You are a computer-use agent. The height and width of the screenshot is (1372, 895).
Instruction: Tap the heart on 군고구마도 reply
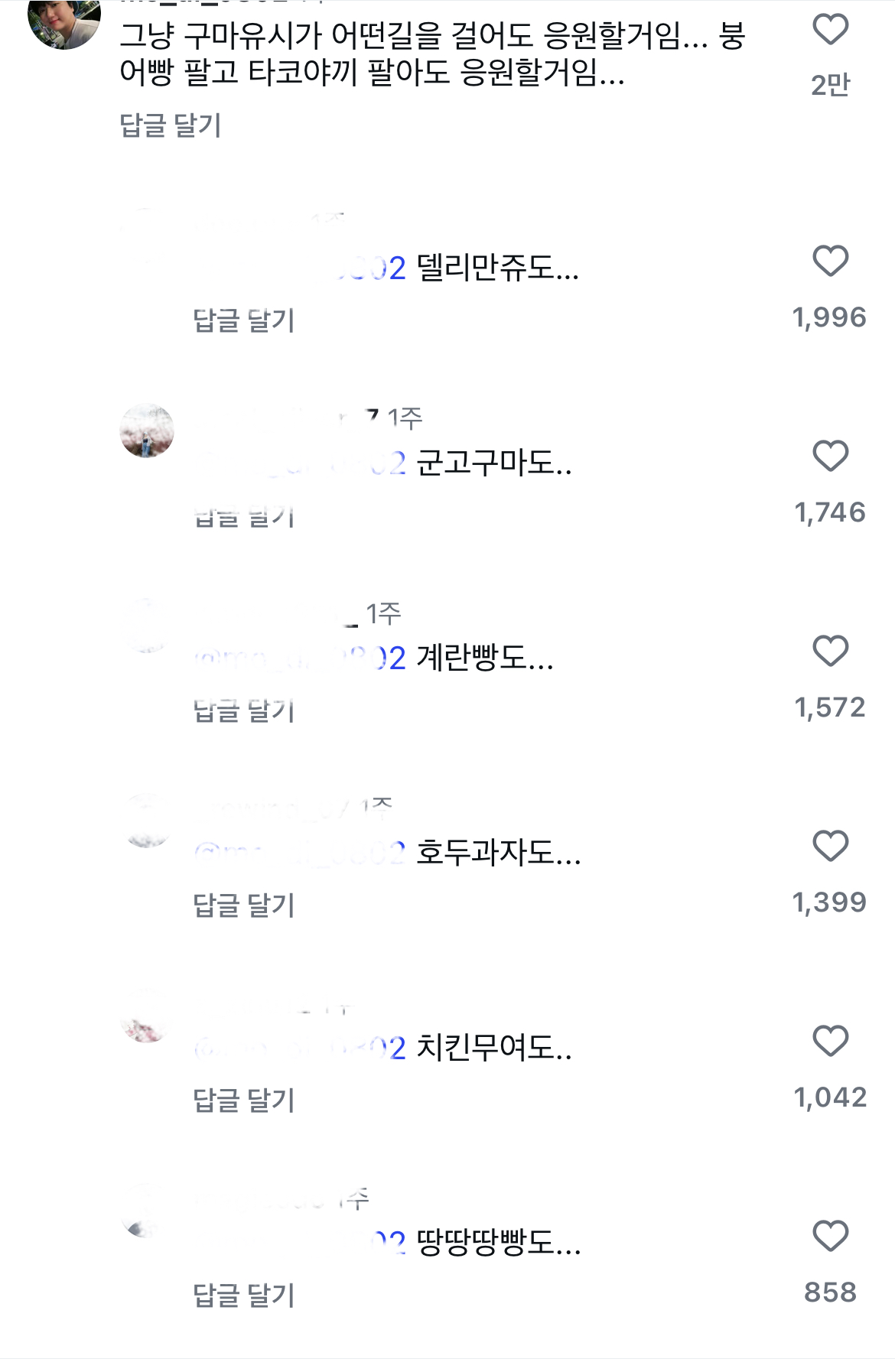pos(830,457)
